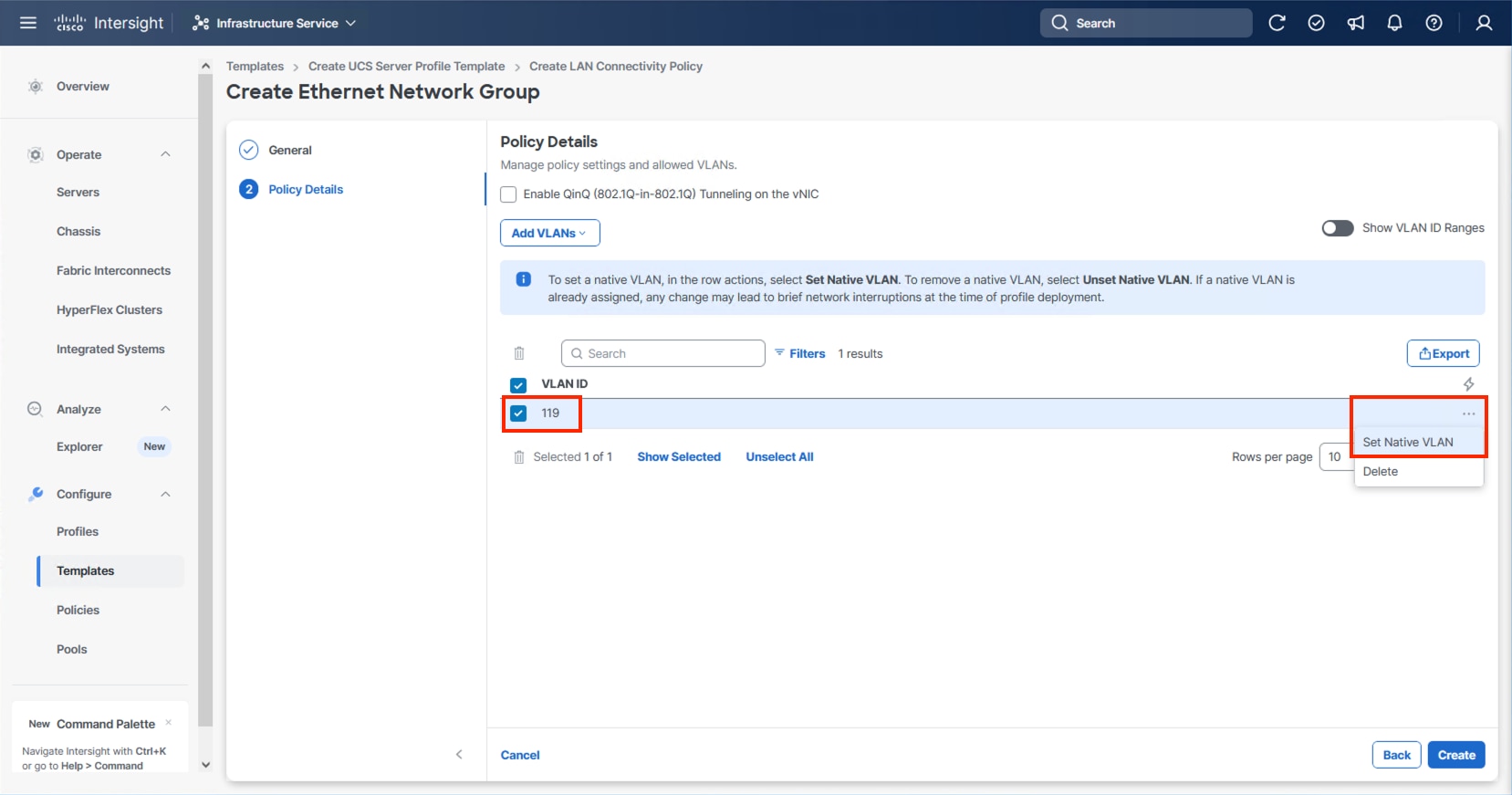Screen dimensions: 1512x795
Task: Enable QinQ Tunneling on the vNIC
Action: 509,194
